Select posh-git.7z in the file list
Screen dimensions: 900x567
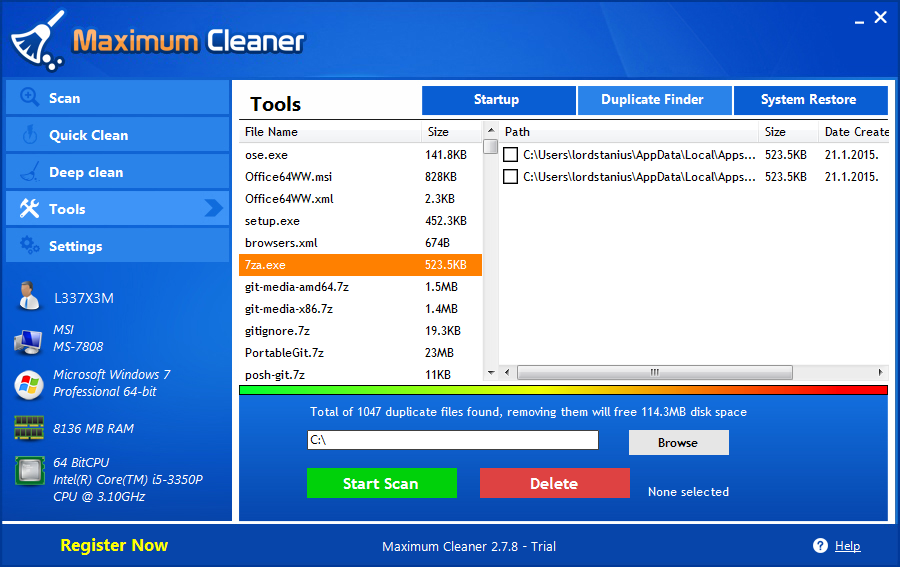click(x=360, y=374)
